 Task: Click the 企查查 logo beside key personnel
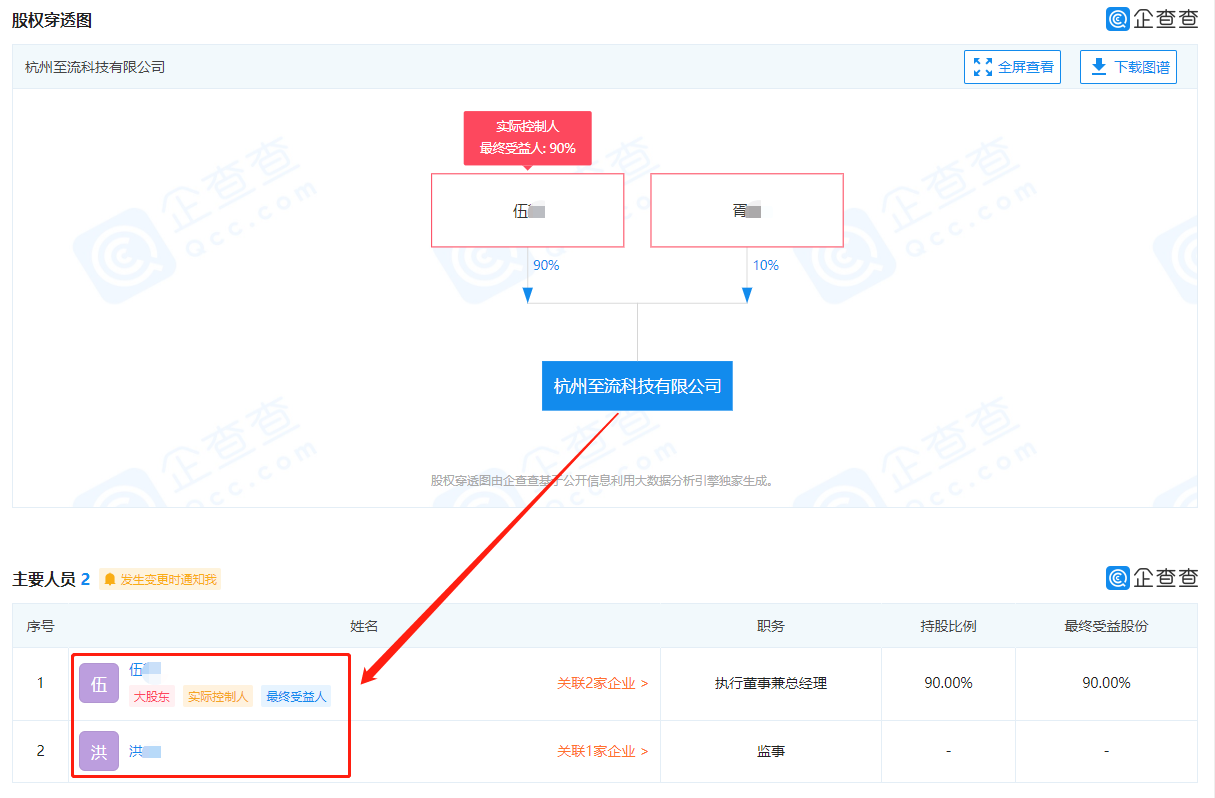[1151, 578]
